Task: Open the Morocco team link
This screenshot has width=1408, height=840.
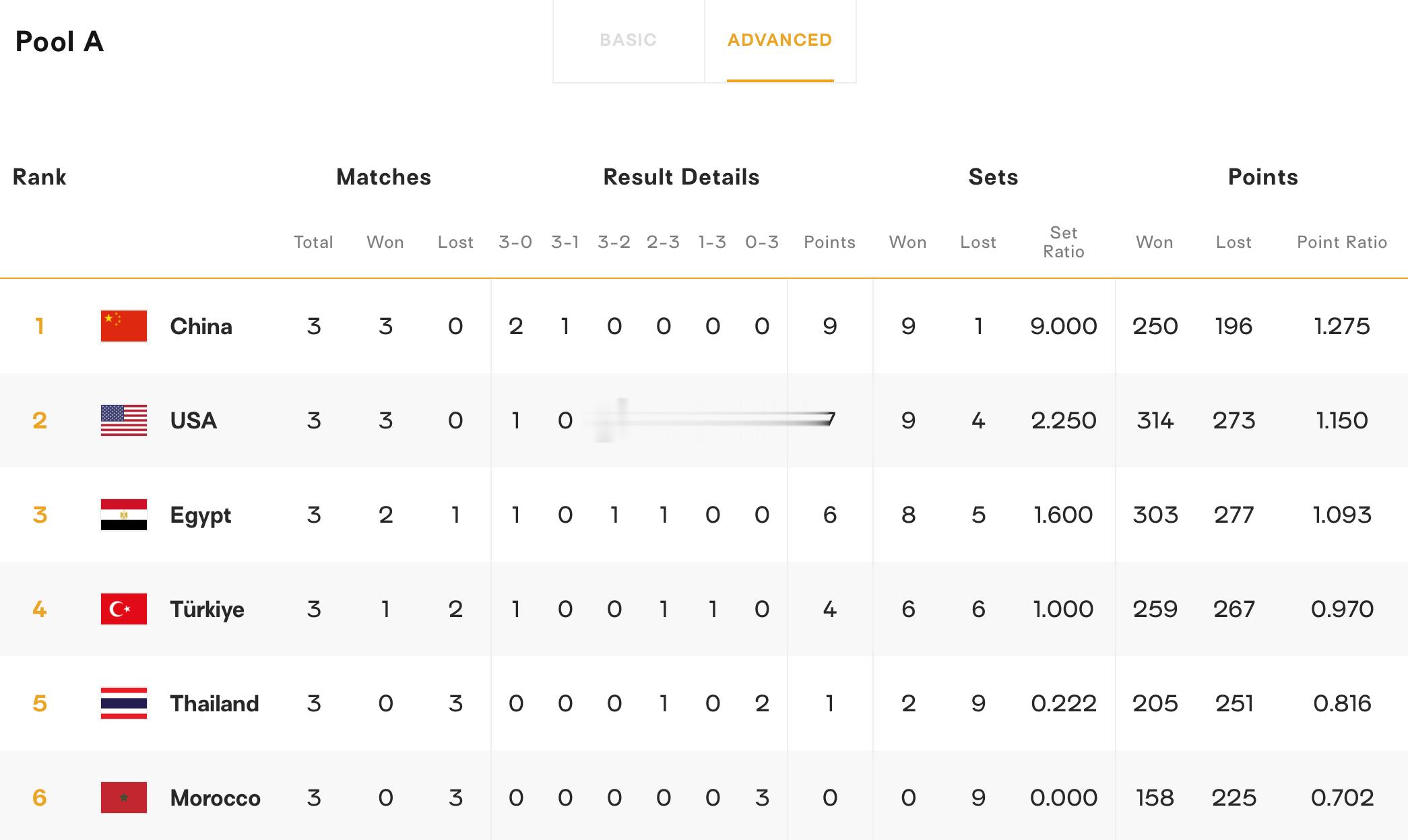Action: point(216,798)
